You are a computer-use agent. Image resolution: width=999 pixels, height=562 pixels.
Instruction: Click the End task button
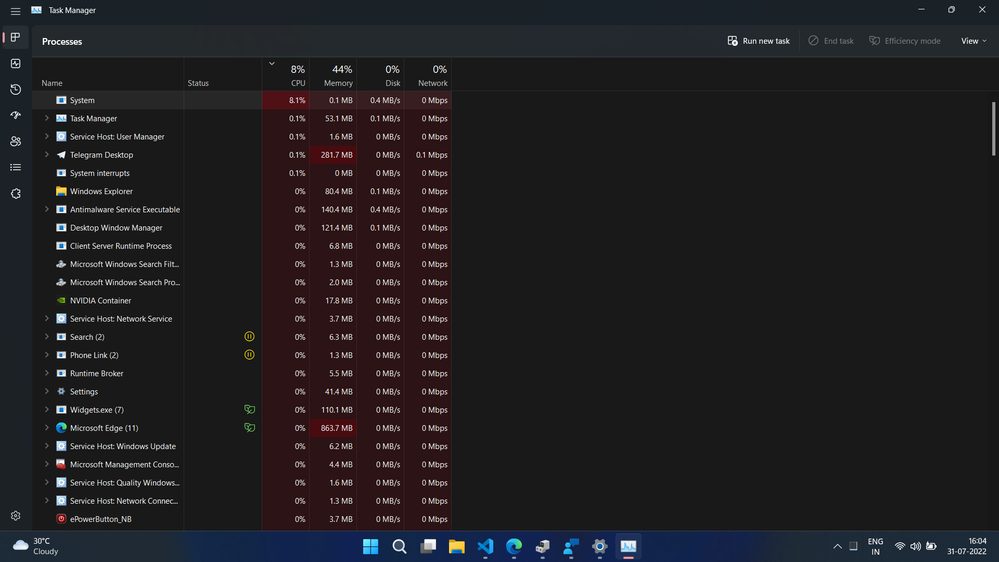pos(831,41)
